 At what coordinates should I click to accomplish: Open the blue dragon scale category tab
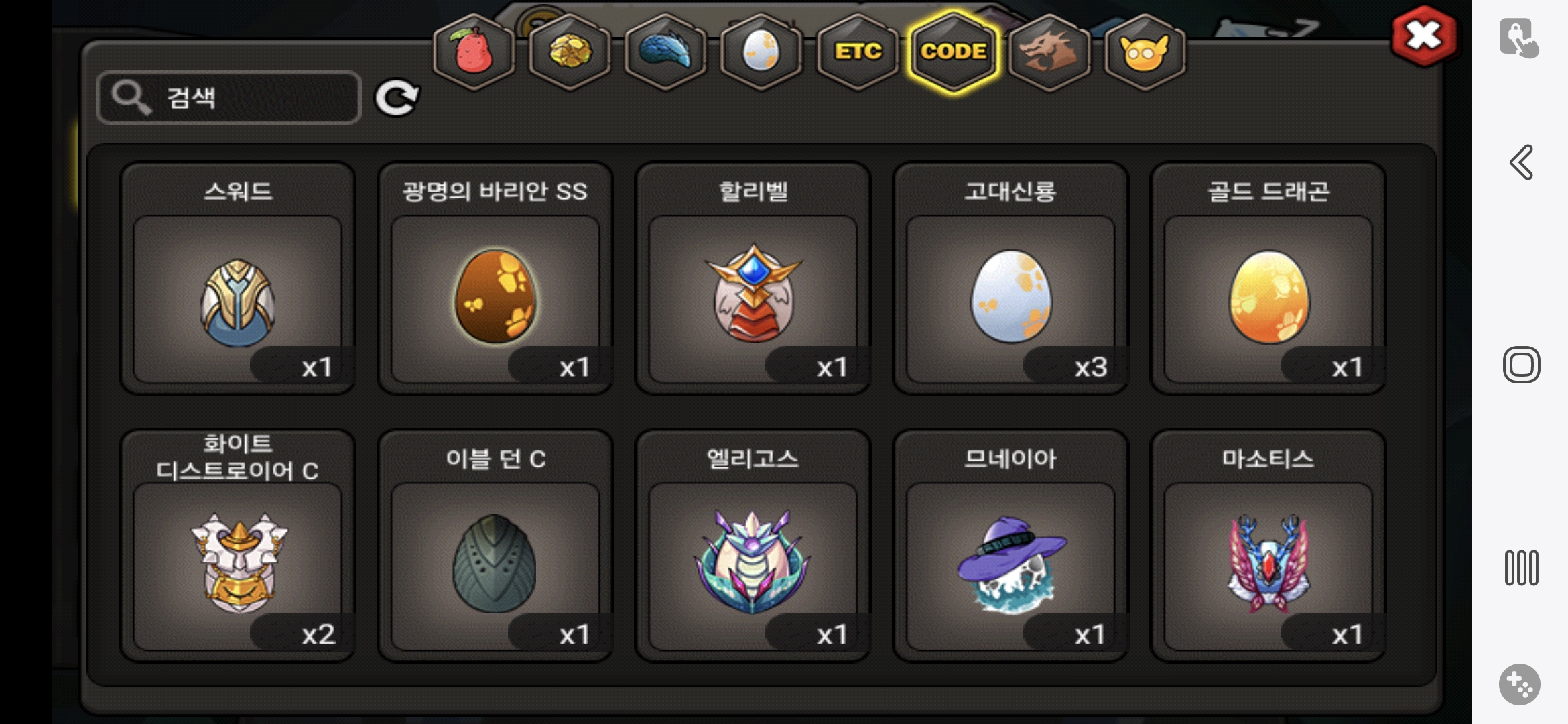(x=665, y=52)
